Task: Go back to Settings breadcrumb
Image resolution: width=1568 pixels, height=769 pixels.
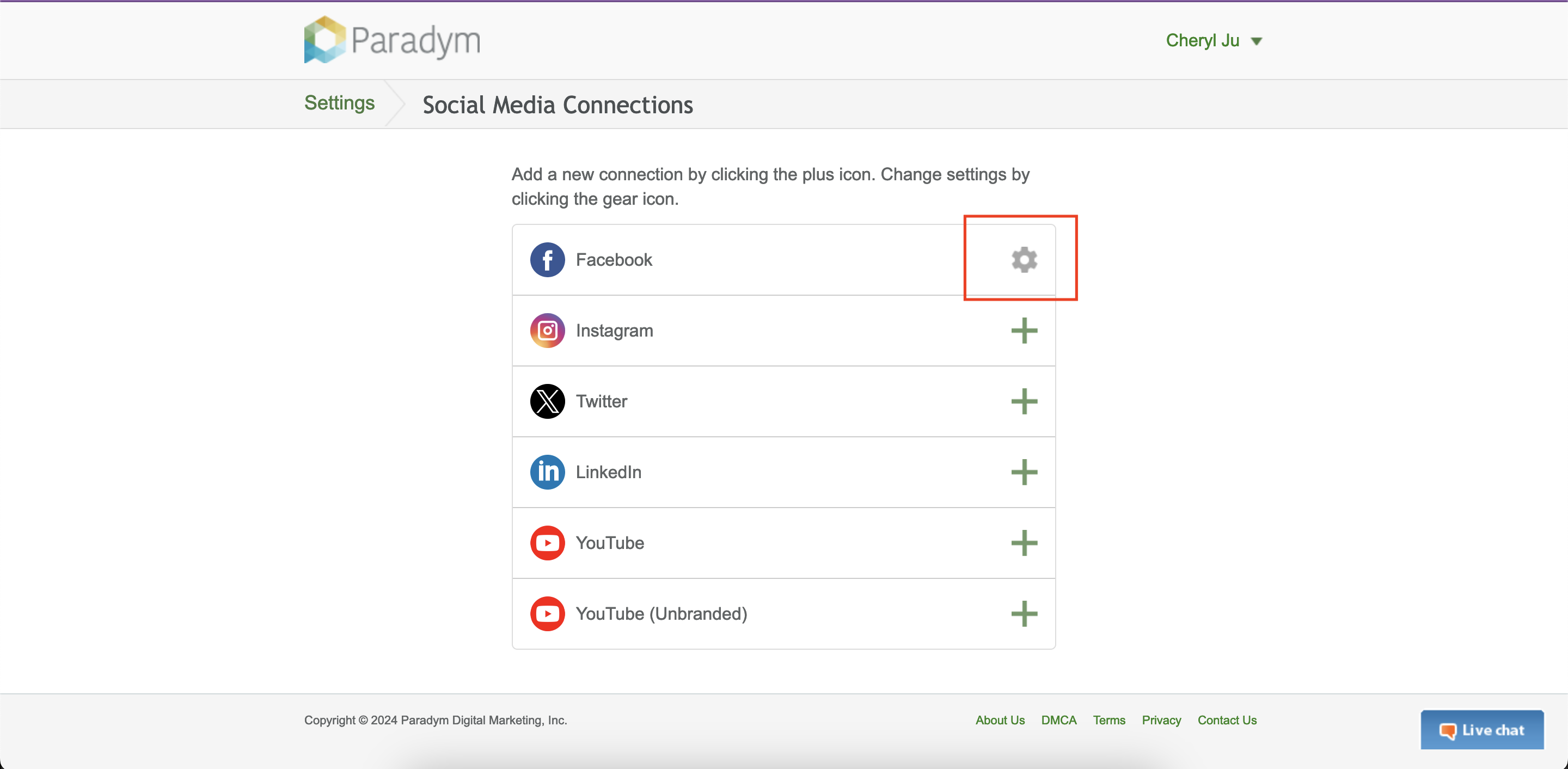Action: [x=339, y=103]
